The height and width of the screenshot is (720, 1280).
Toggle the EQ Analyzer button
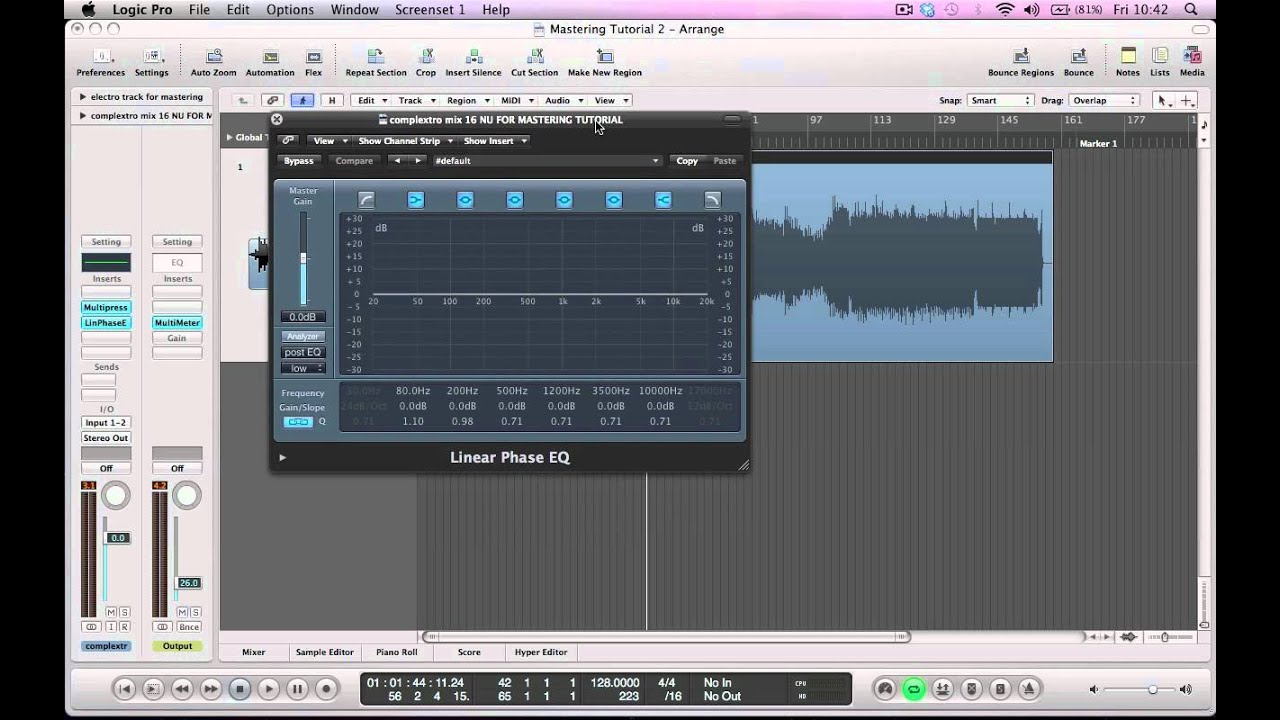(303, 337)
